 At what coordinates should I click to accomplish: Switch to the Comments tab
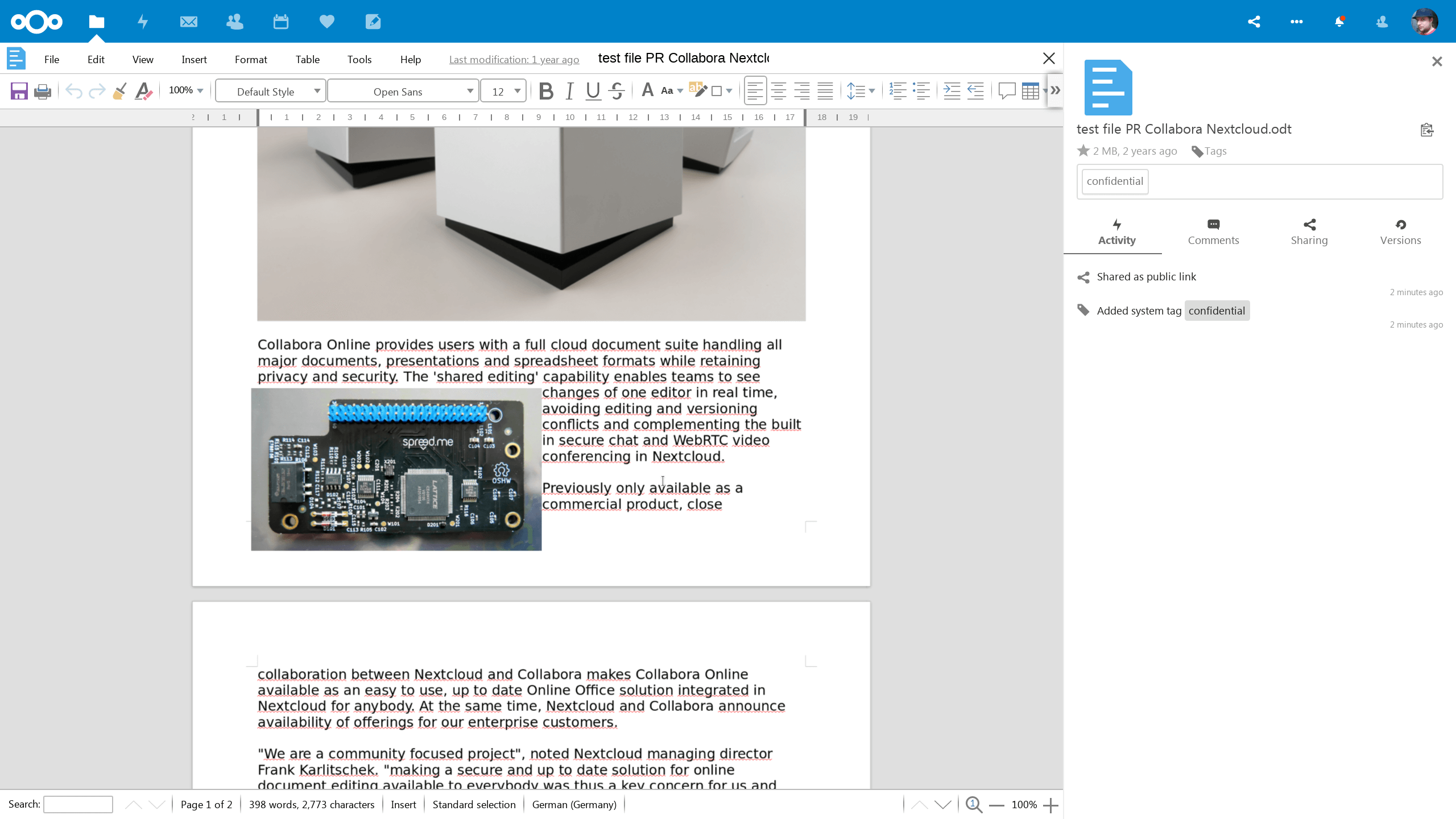pos(1213,230)
